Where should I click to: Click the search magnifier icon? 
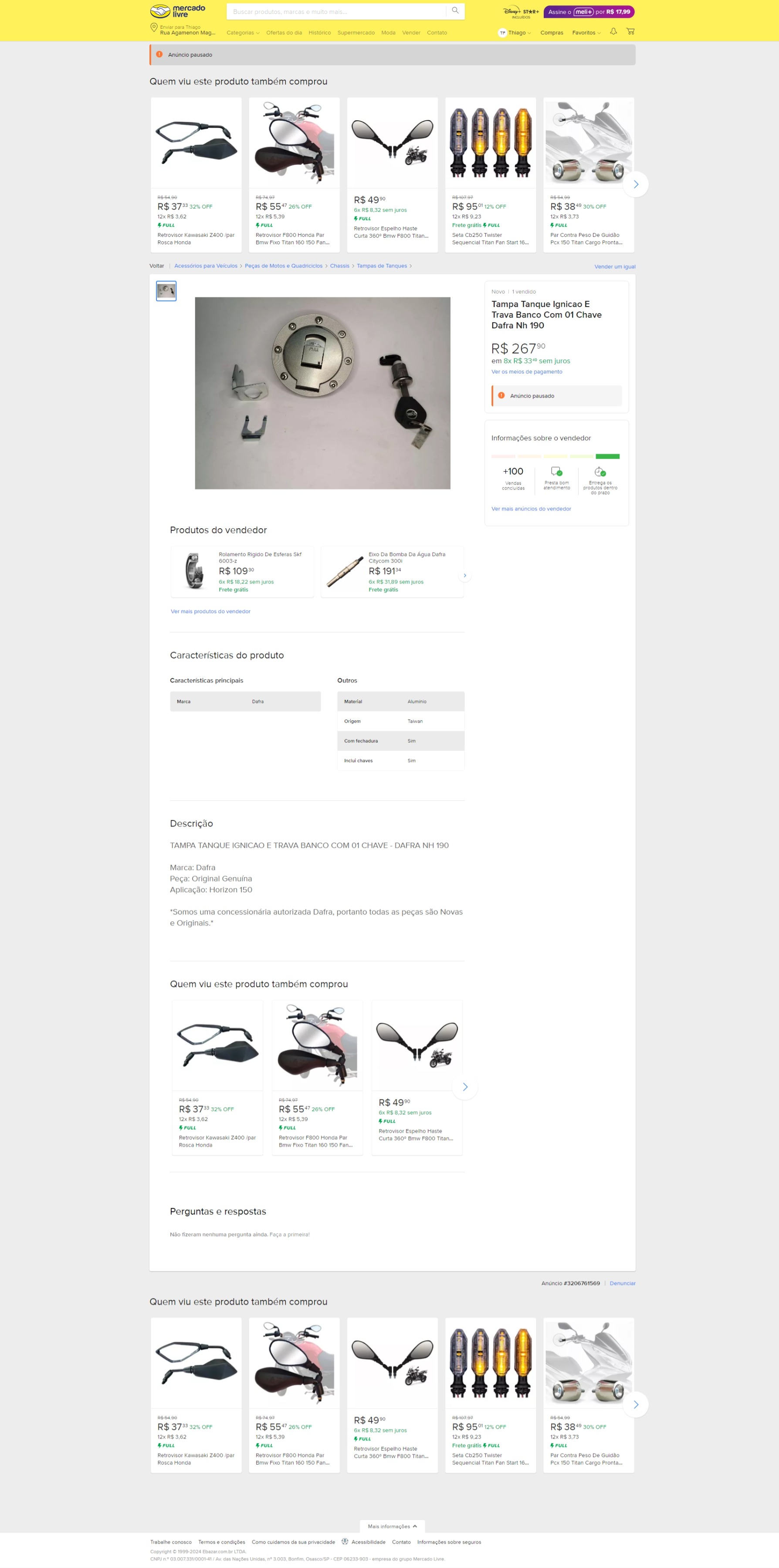click(455, 11)
